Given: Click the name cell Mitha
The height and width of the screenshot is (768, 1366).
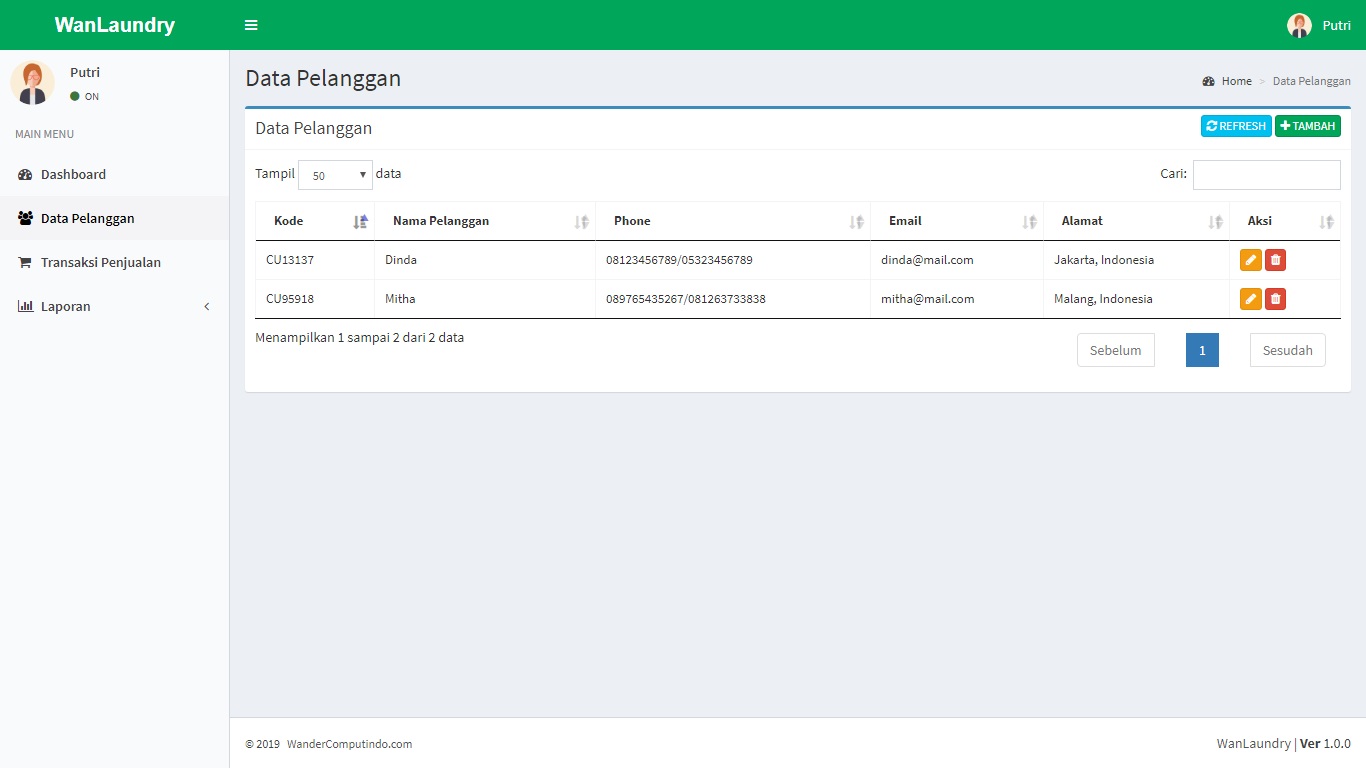Looking at the screenshot, I should 400,299.
